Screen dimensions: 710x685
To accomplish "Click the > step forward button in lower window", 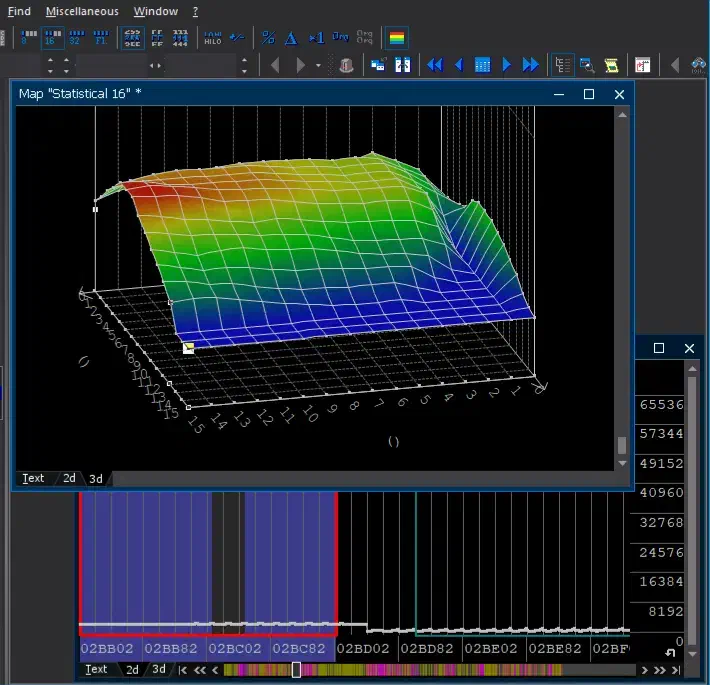I will [644, 670].
